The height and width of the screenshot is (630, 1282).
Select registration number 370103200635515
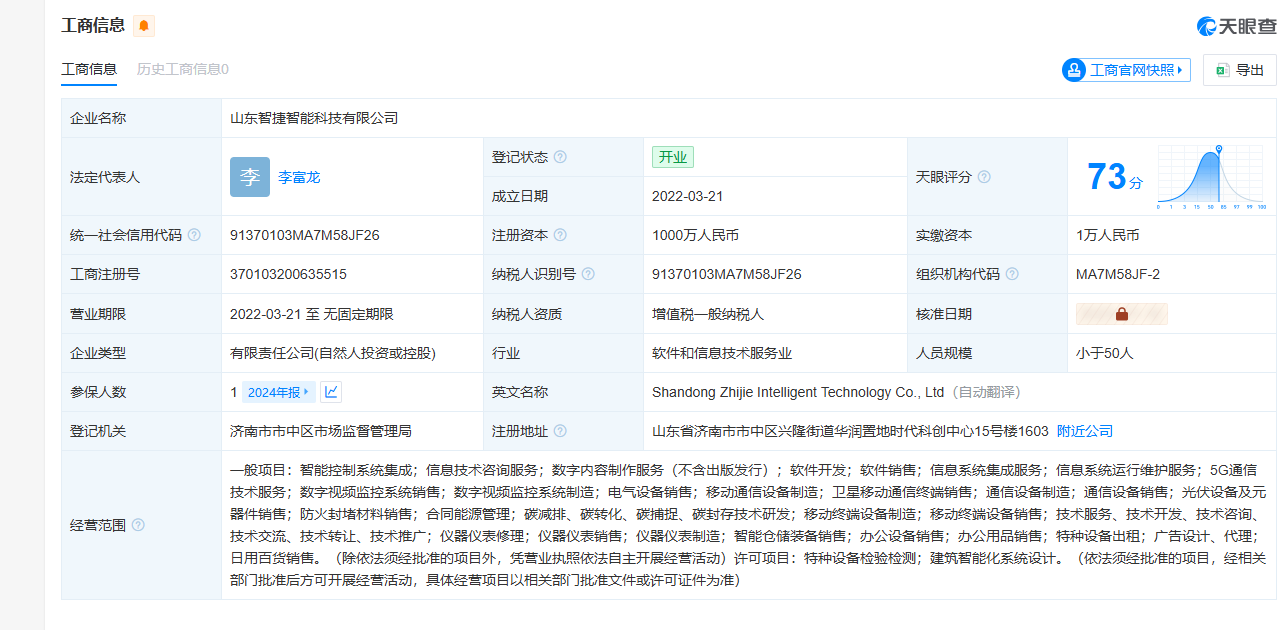click(x=288, y=274)
